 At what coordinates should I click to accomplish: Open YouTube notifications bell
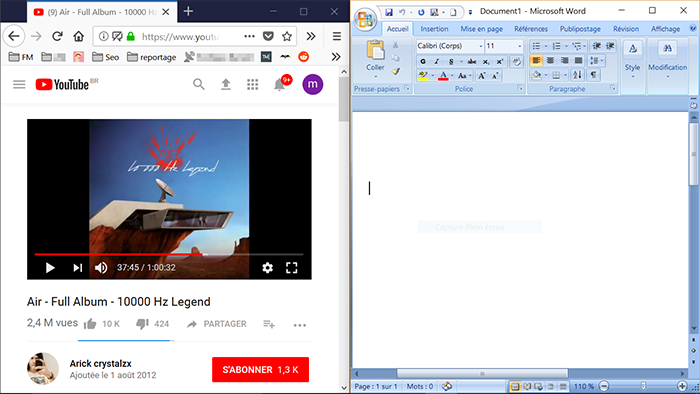coord(279,84)
